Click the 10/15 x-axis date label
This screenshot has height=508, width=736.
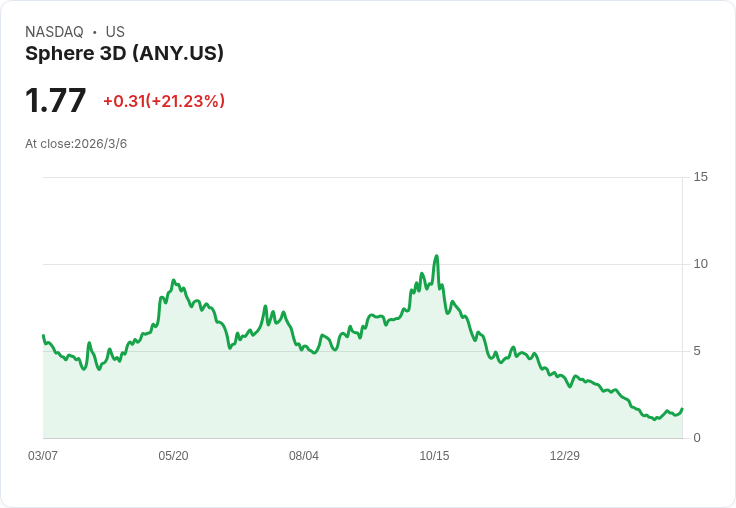(x=434, y=456)
